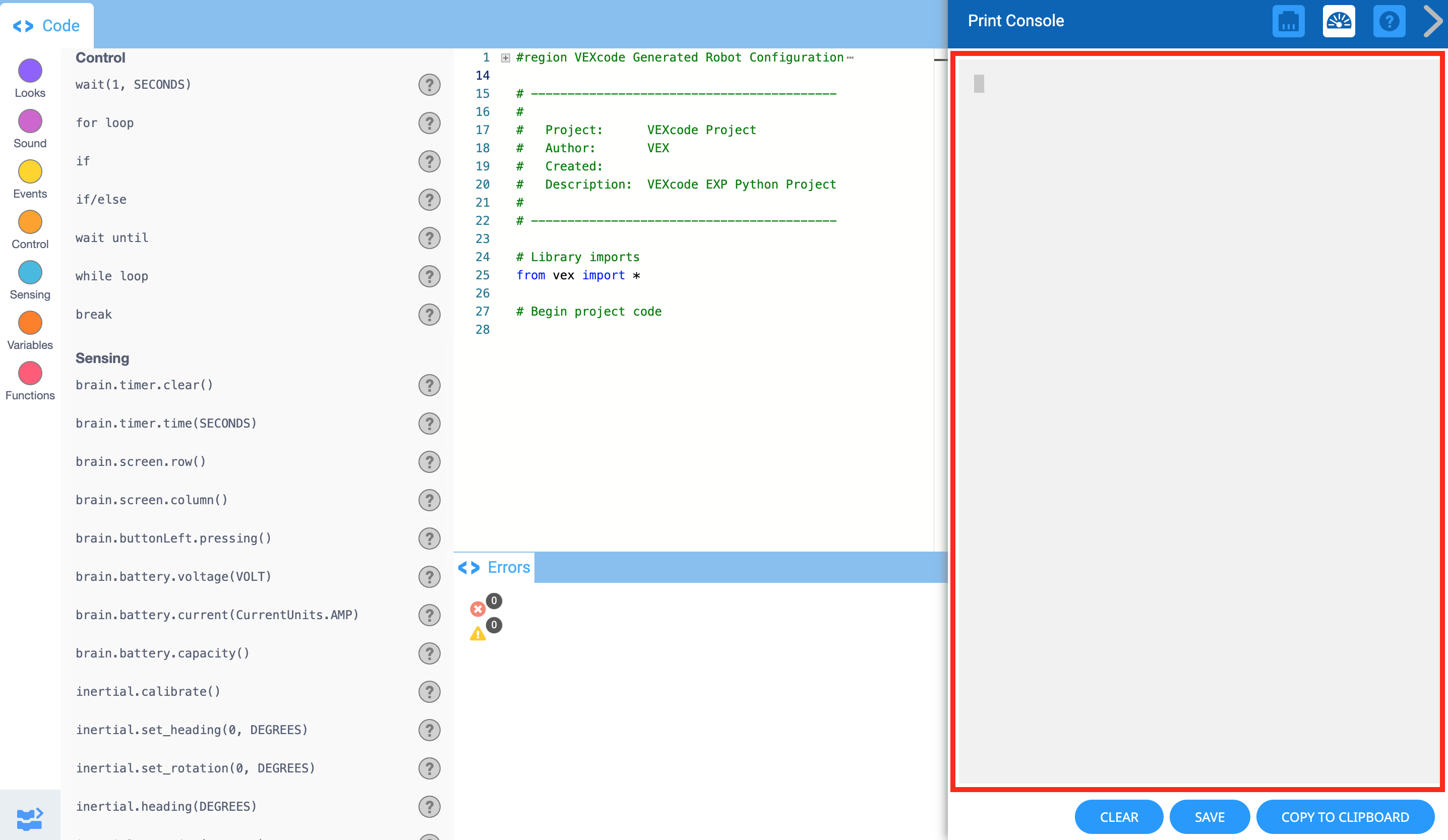Open Help from the Print Console header
The image size is (1448, 840).
coord(1389,21)
